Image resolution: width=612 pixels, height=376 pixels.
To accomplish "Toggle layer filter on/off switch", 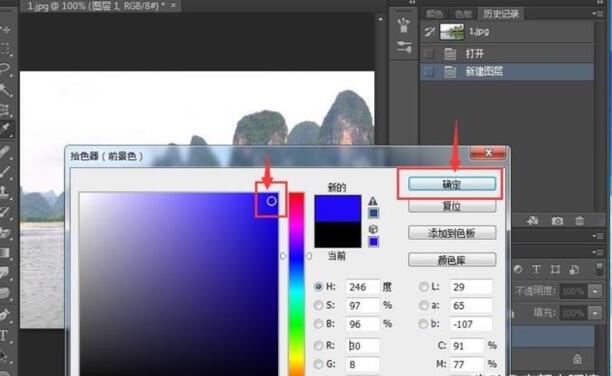I will click(x=600, y=269).
